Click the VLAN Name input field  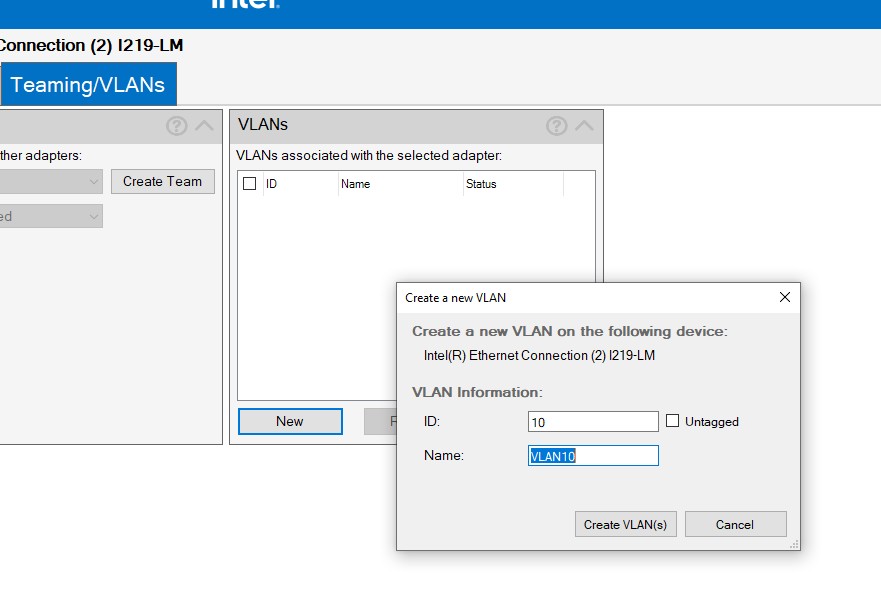tap(593, 455)
